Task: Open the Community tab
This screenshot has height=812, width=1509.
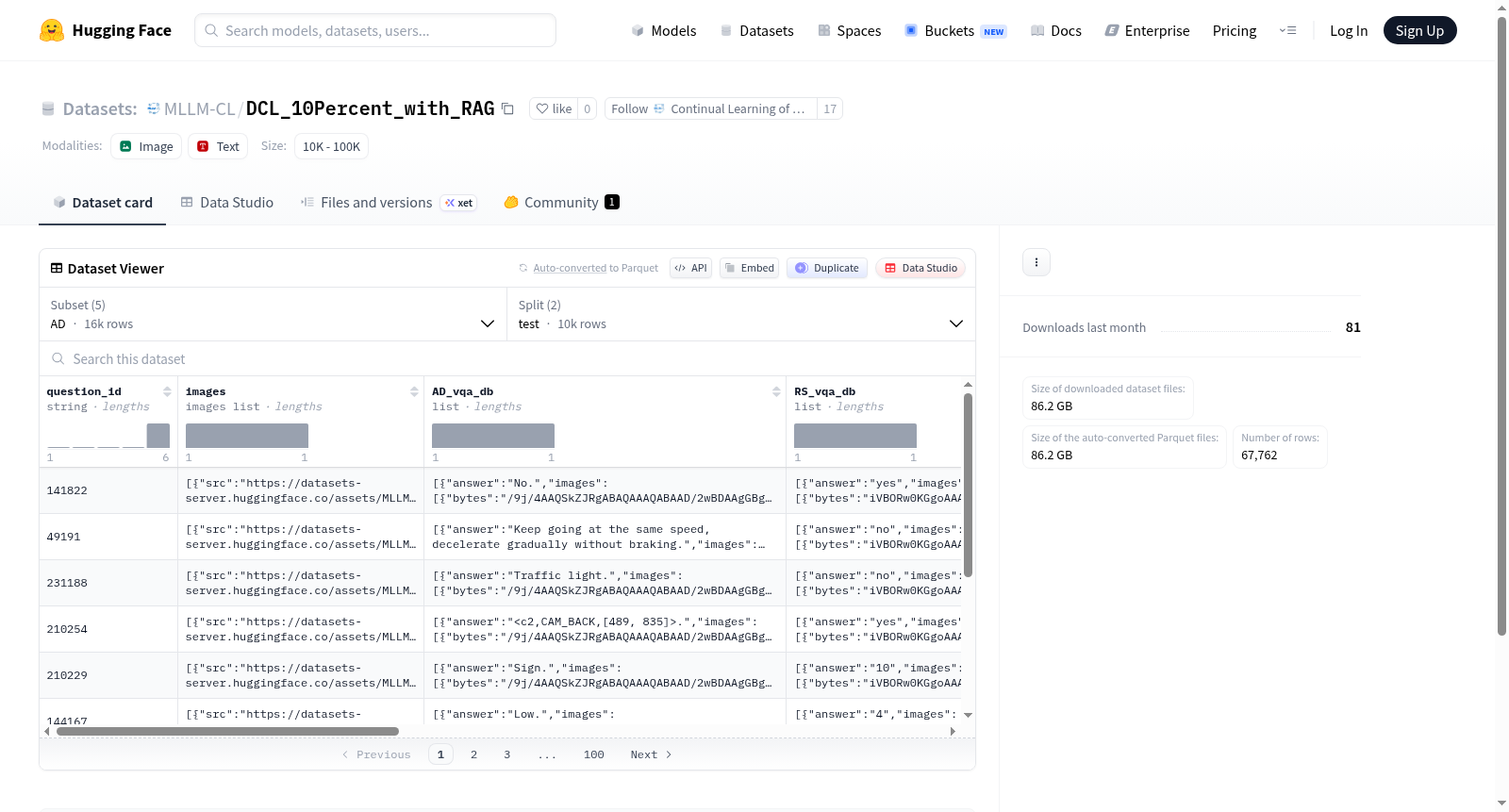Action: point(562,202)
